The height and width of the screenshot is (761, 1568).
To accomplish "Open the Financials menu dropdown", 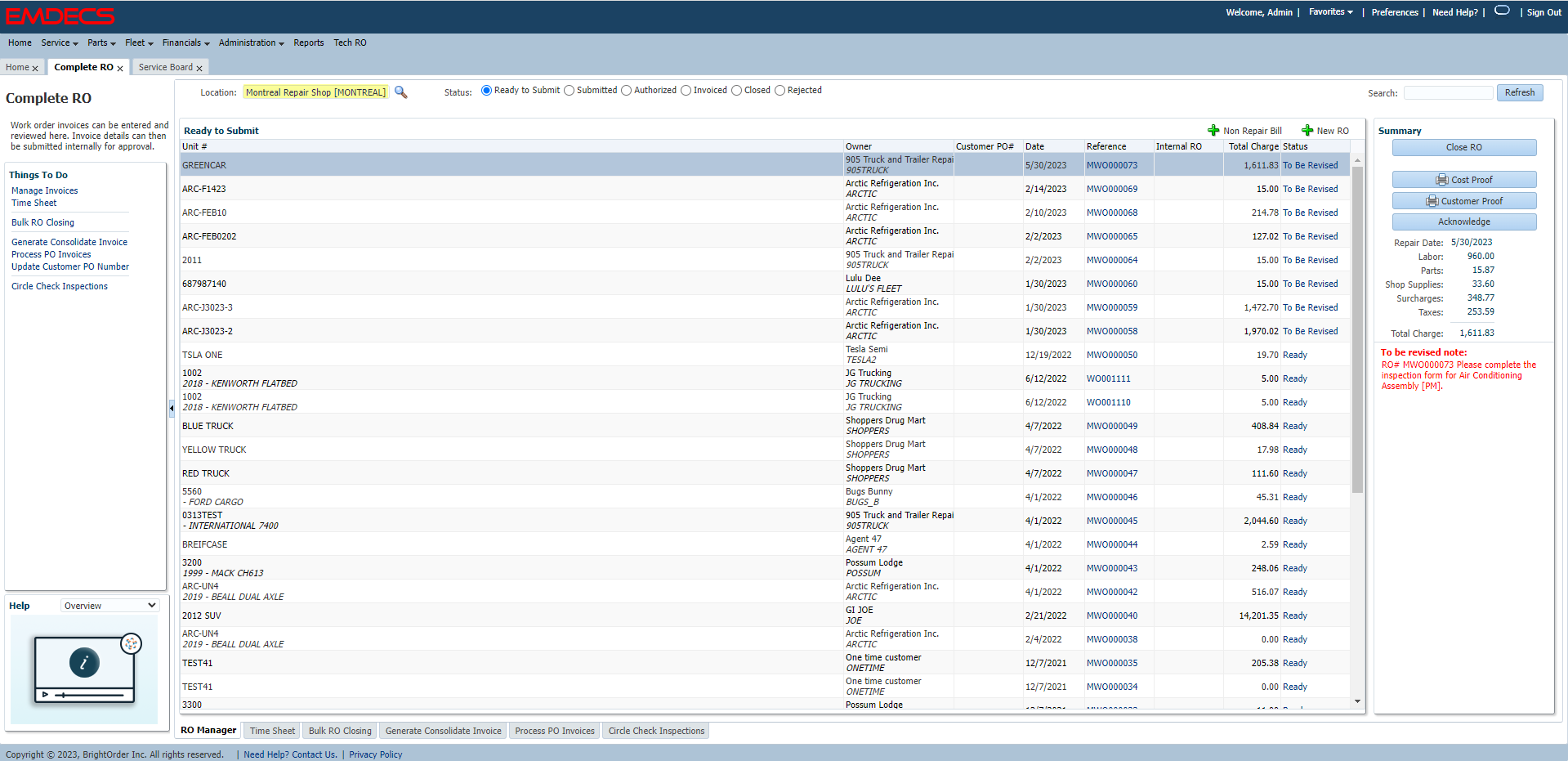I will click(186, 43).
